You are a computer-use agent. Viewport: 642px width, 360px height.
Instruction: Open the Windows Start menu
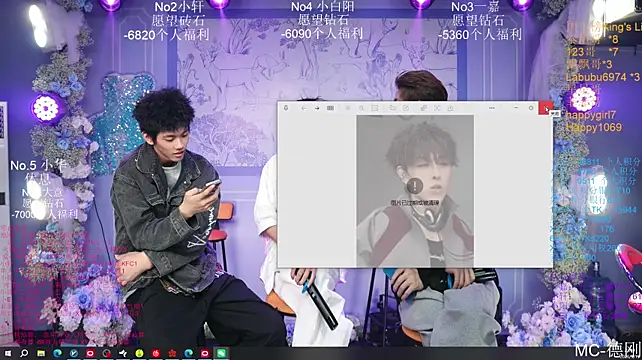pos(8,353)
